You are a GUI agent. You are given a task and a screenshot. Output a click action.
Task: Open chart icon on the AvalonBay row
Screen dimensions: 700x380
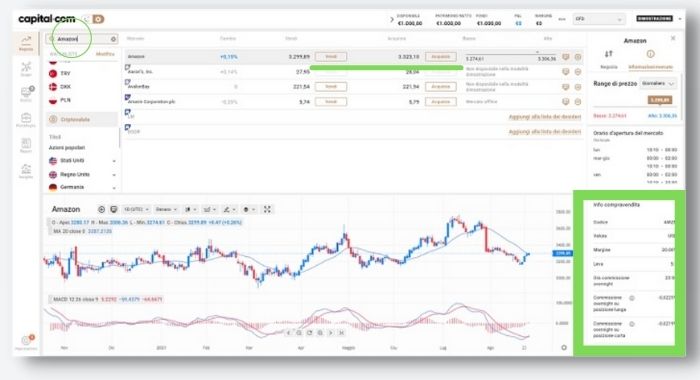point(566,87)
